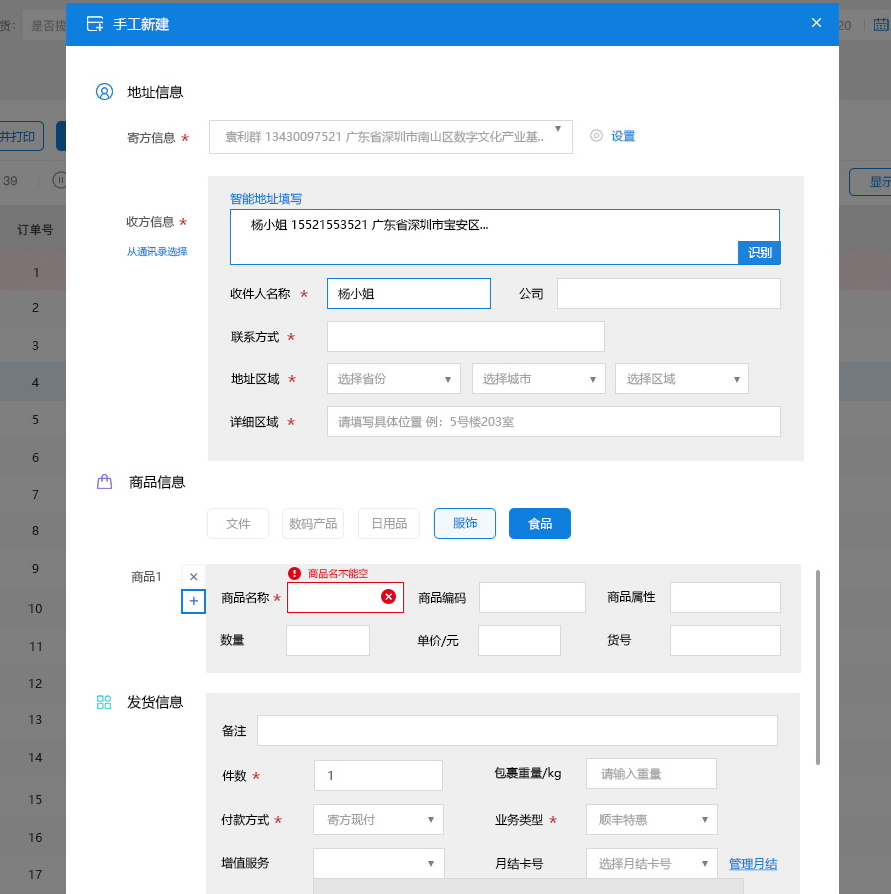Select the 文件 product category
Viewport: 891px width, 894px height.
[238, 524]
